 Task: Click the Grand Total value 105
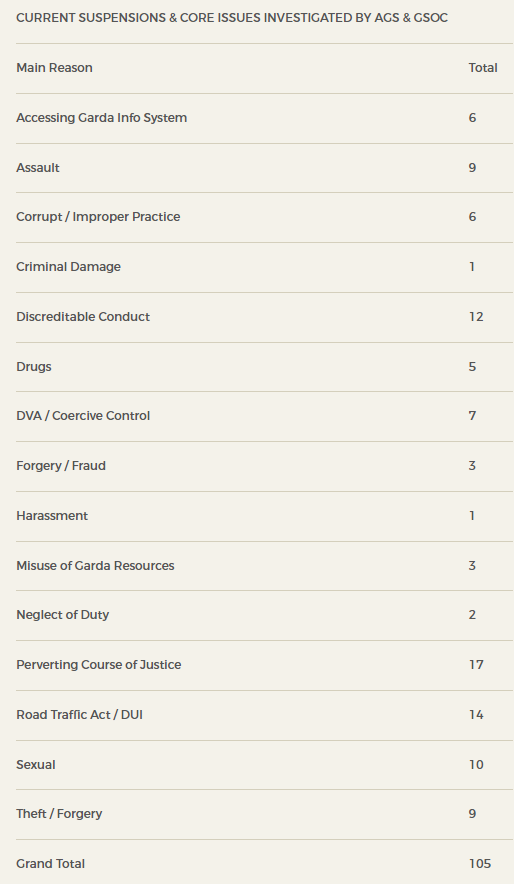coord(480,864)
